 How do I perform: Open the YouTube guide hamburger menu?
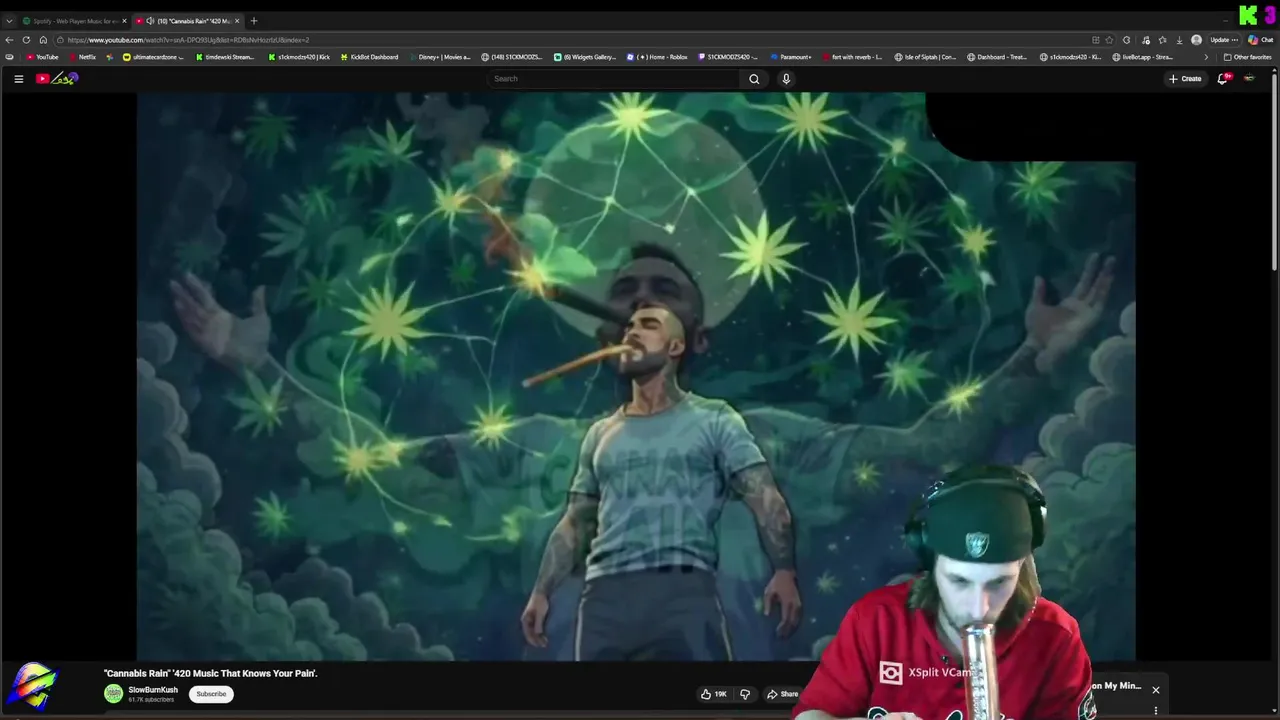pyautogui.click(x=18, y=79)
